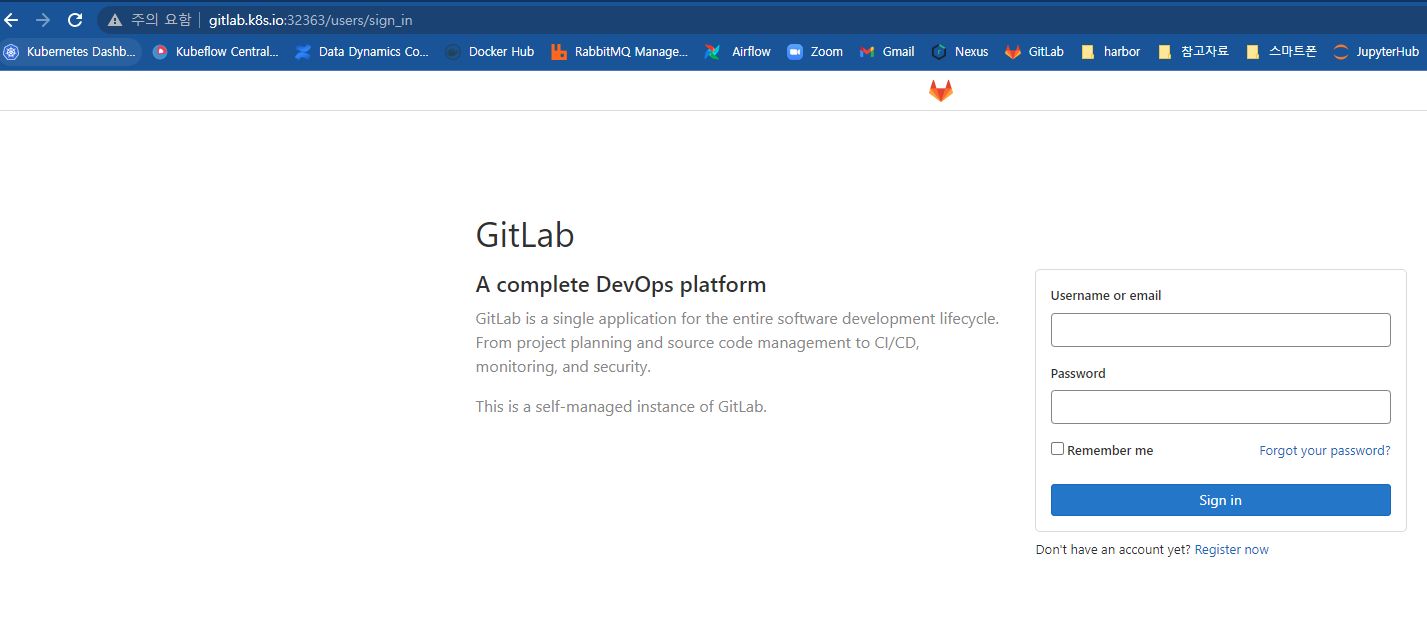The image size is (1427, 640).
Task: Open the 스마트폰 bookmark folder
Action: pyautogui.click(x=1281, y=52)
